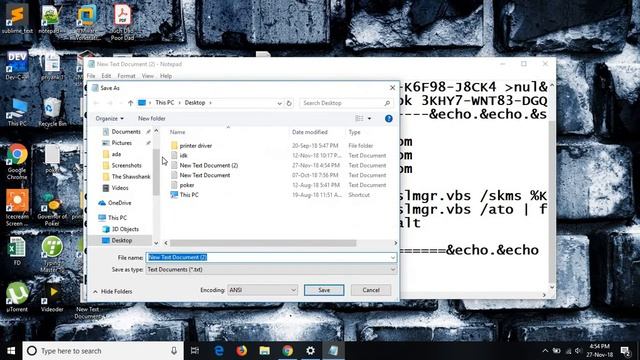The height and width of the screenshot is (360, 640).
Task: Click the horizontal scrollbar in file list
Action: 263,243
